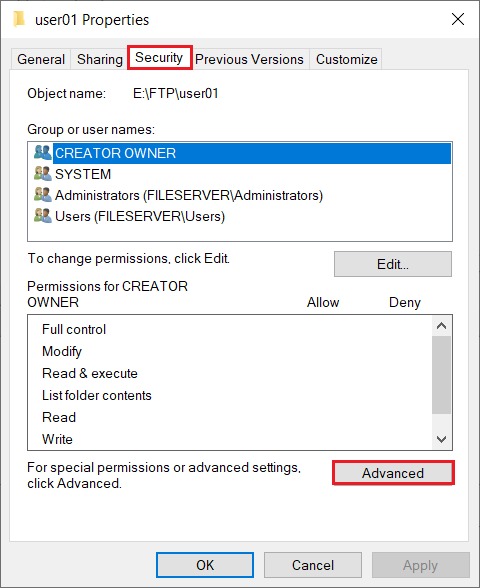Open the Previous Versions tab

(249, 59)
